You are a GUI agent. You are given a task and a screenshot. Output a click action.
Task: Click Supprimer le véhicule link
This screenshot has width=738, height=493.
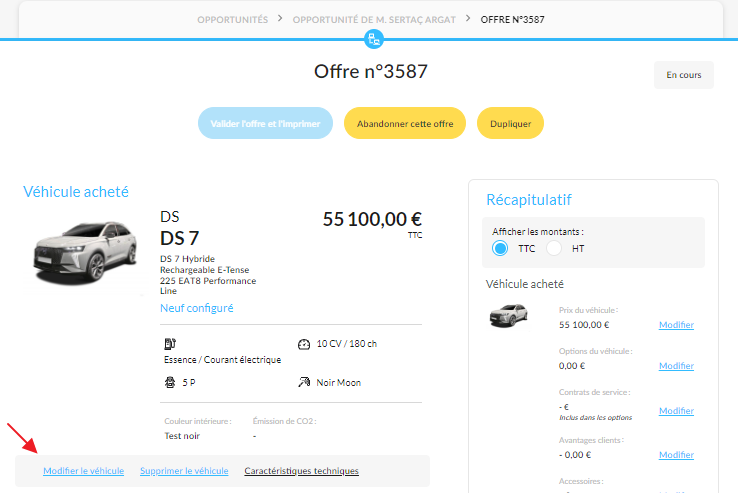pos(184,471)
